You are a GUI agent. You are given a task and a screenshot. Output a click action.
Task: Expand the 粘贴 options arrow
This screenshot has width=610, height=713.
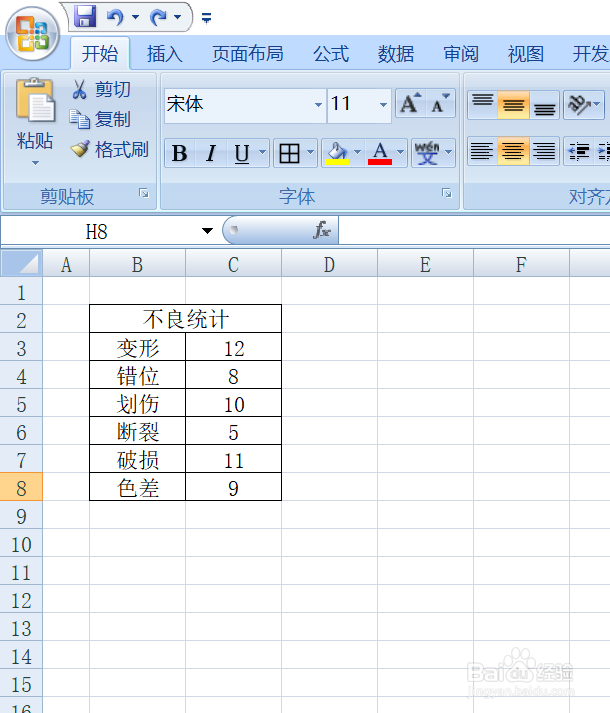(35, 163)
